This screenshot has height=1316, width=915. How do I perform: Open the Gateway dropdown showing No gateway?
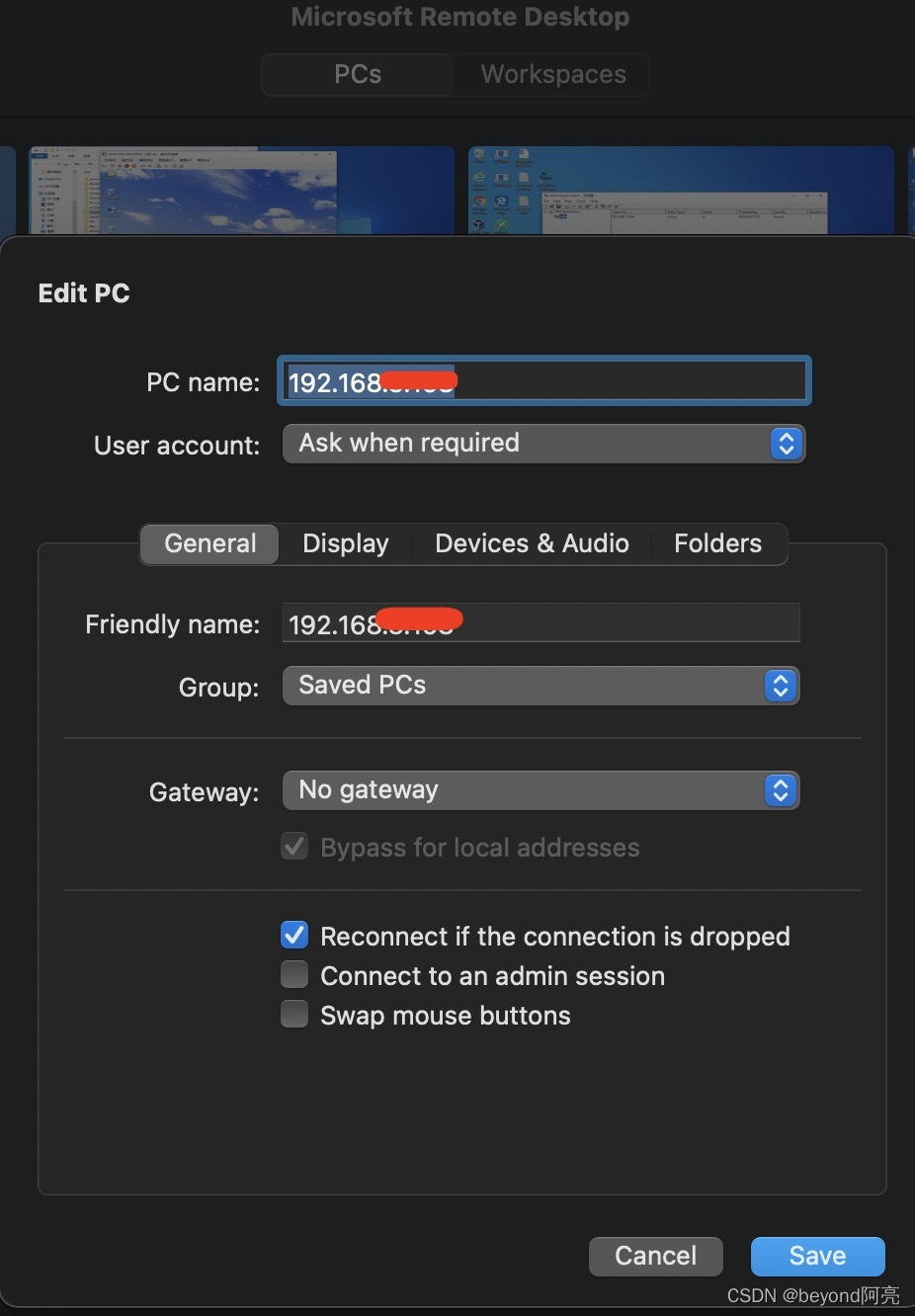point(541,790)
